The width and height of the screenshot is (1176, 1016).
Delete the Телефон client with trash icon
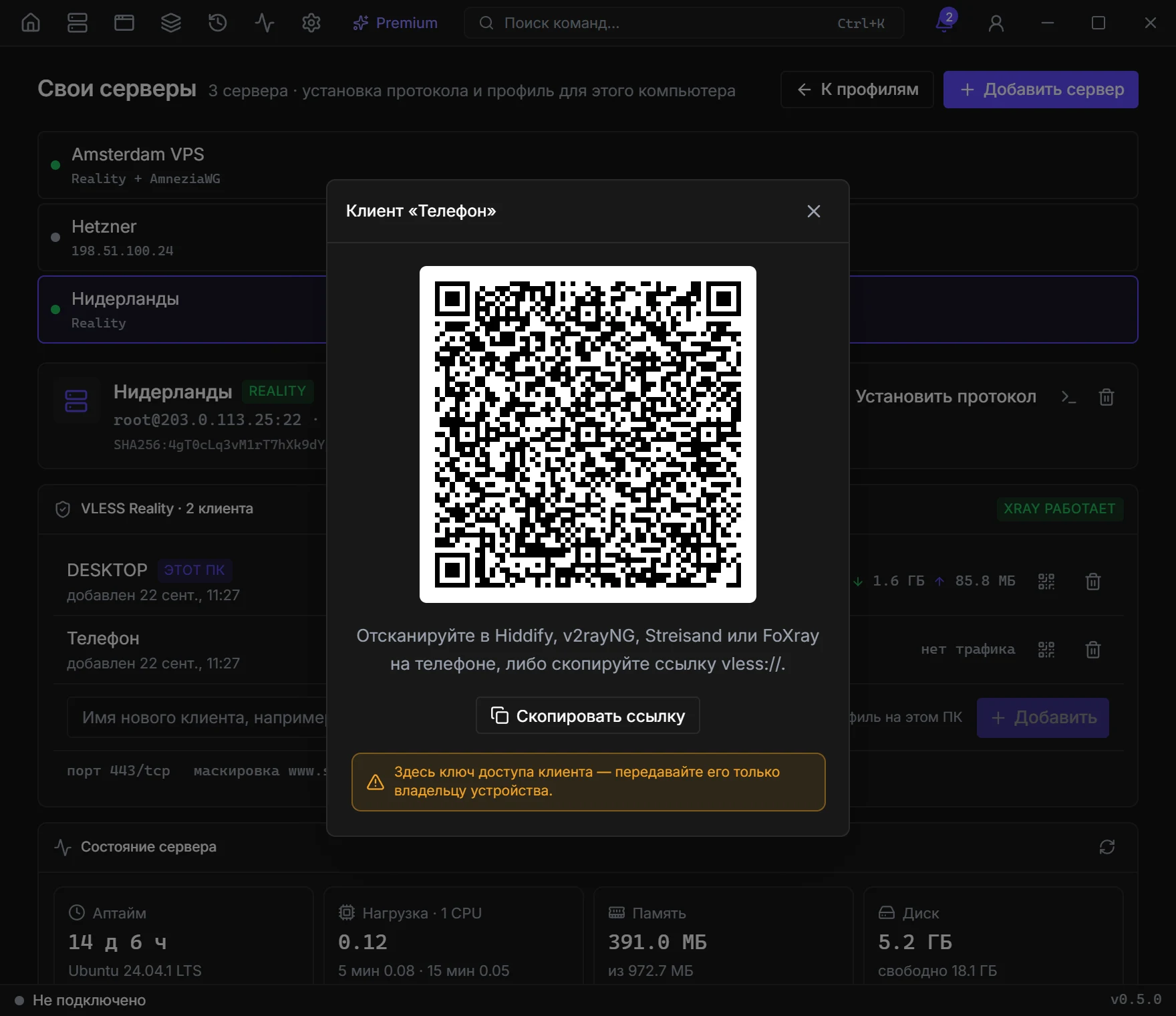(x=1093, y=650)
